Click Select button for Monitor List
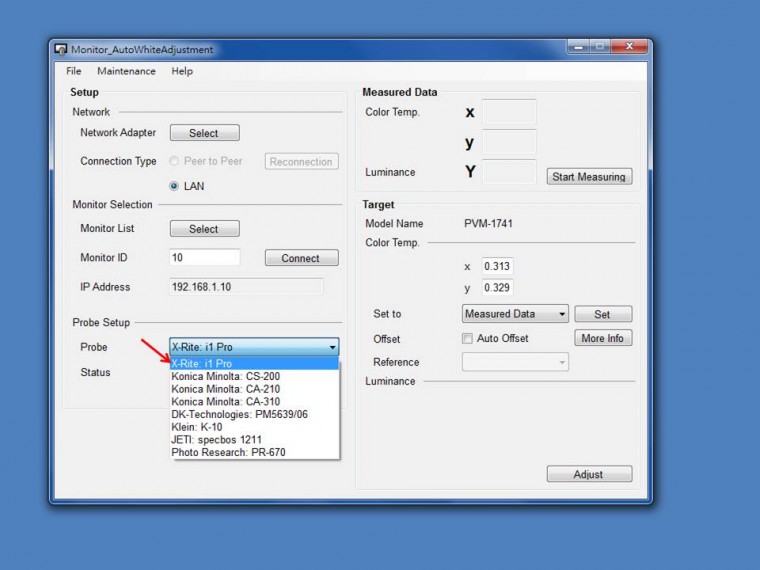Image resolution: width=760 pixels, height=570 pixels. 204,229
